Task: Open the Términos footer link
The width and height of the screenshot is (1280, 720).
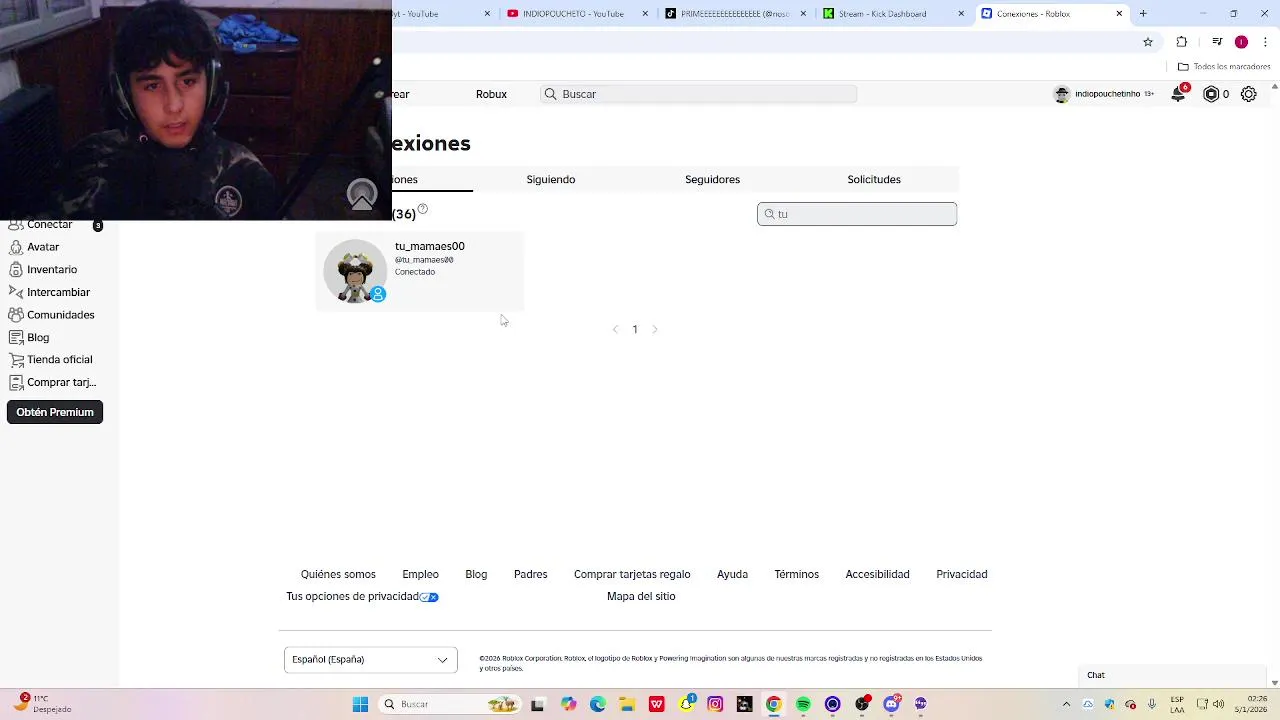Action: tap(796, 575)
